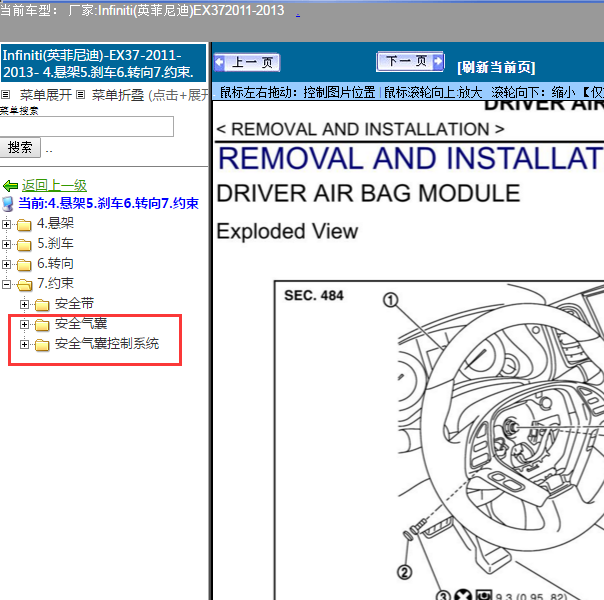Click the 菜单折叠 list icon

(x=80, y=94)
